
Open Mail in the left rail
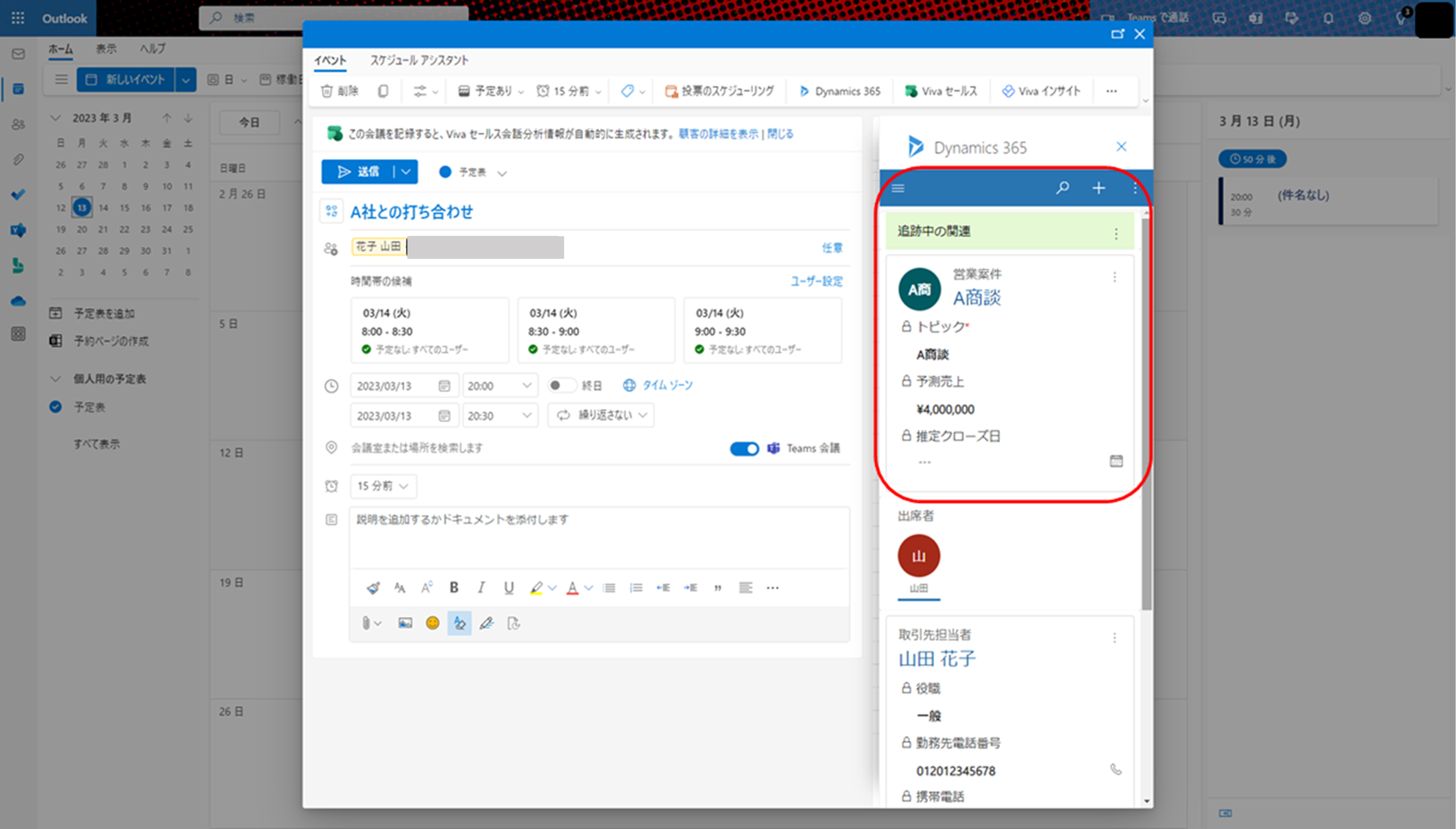(x=18, y=54)
